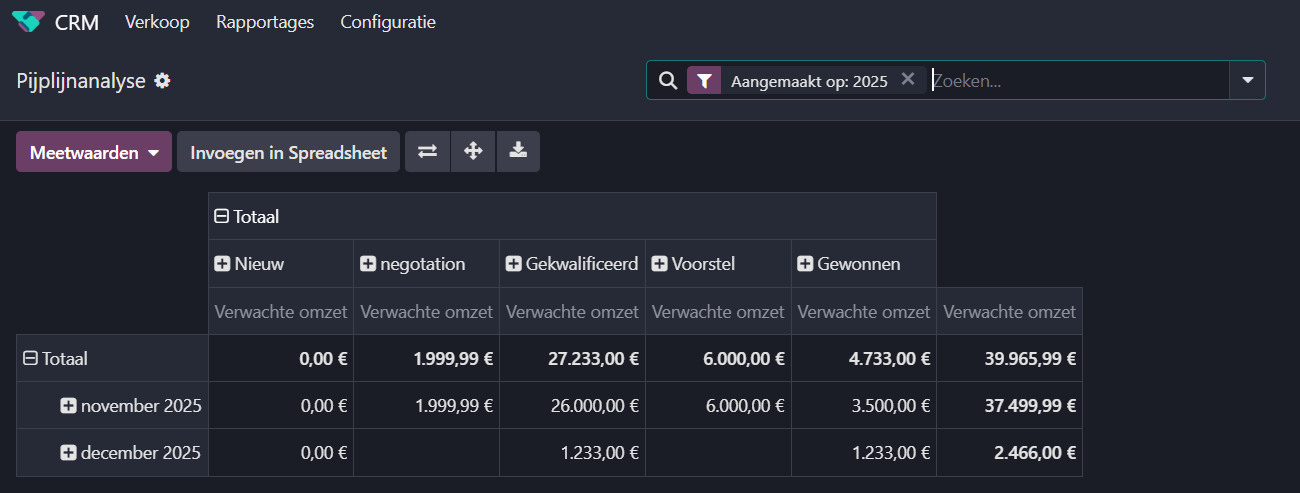Expand the november 2025 row

[68, 406]
